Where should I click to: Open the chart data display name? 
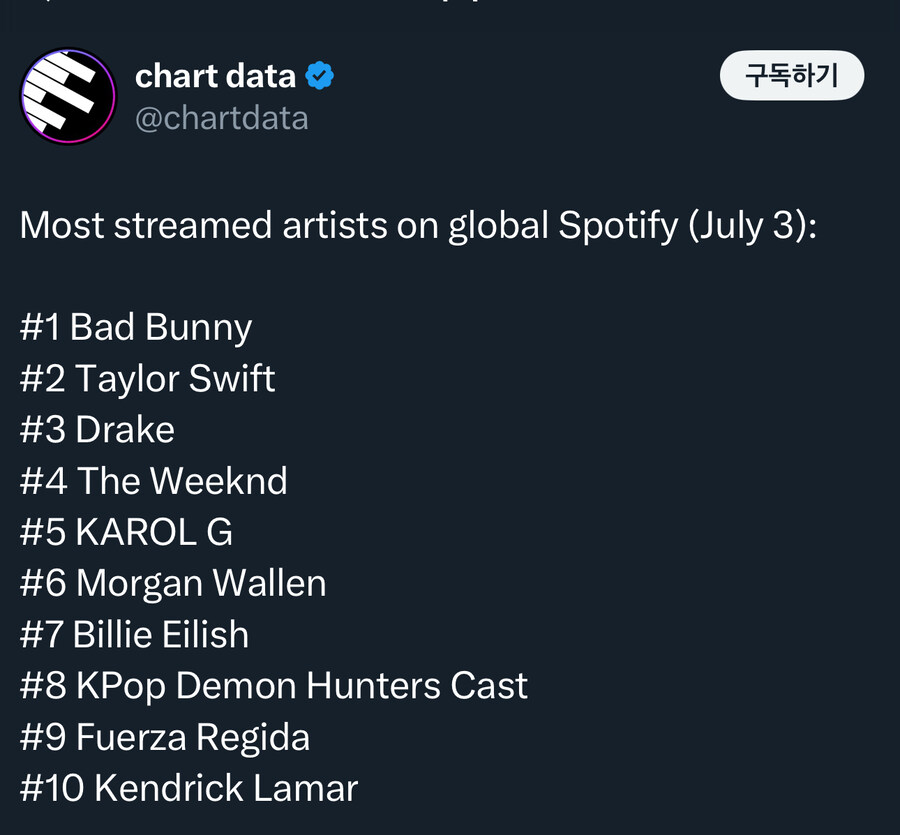coord(215,76)
